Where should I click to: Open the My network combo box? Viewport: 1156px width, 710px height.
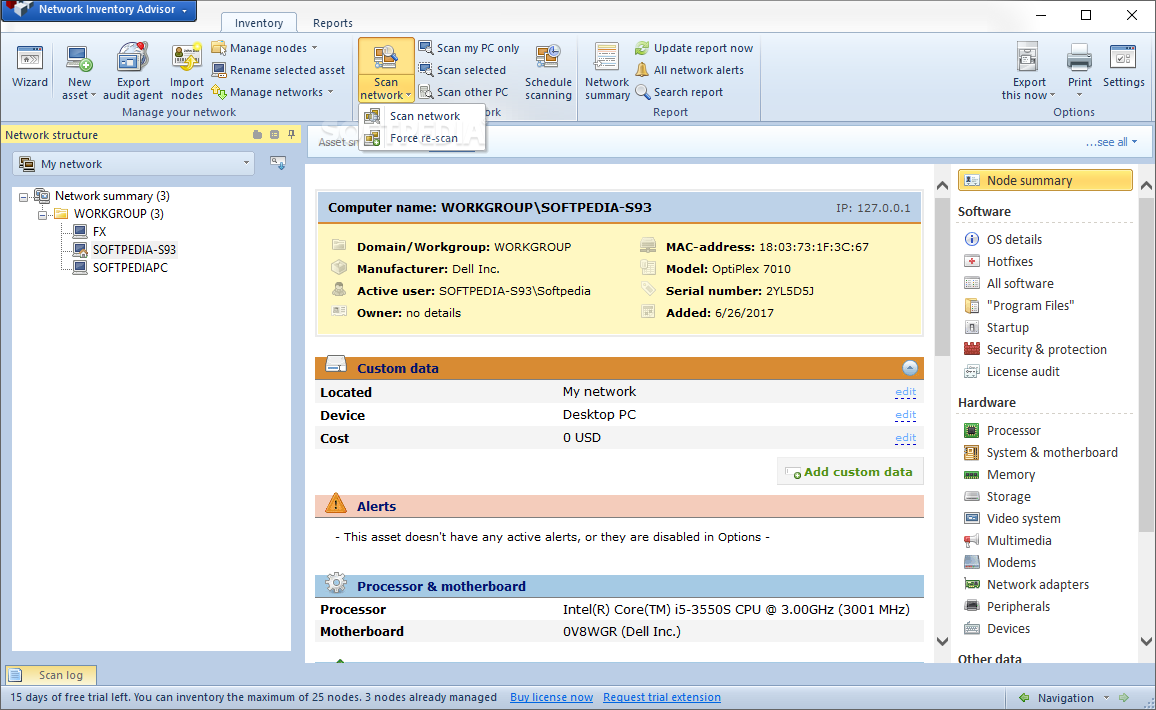point(133,164)
